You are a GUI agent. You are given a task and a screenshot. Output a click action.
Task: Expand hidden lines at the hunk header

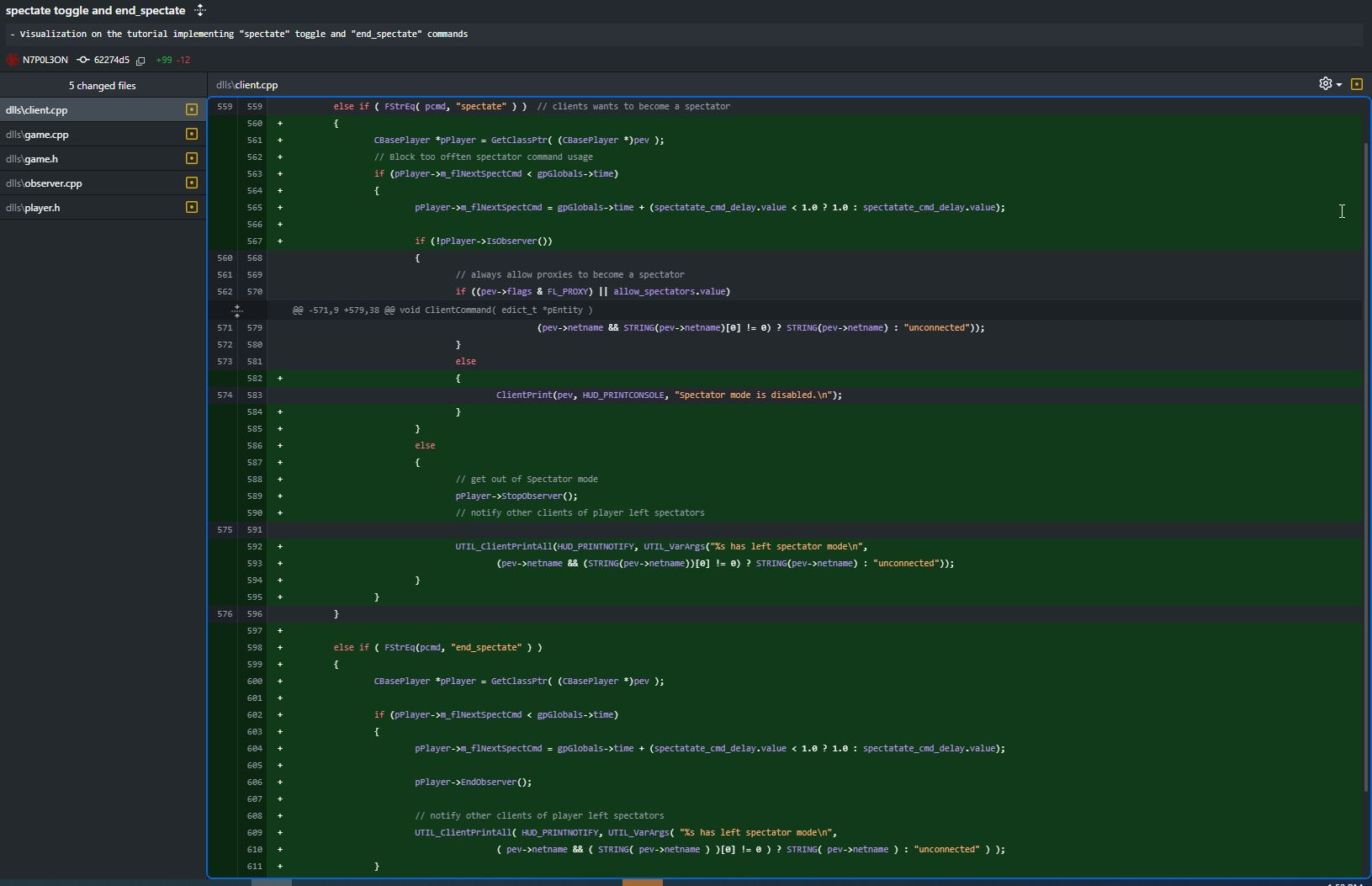click(x=237, y=310)
